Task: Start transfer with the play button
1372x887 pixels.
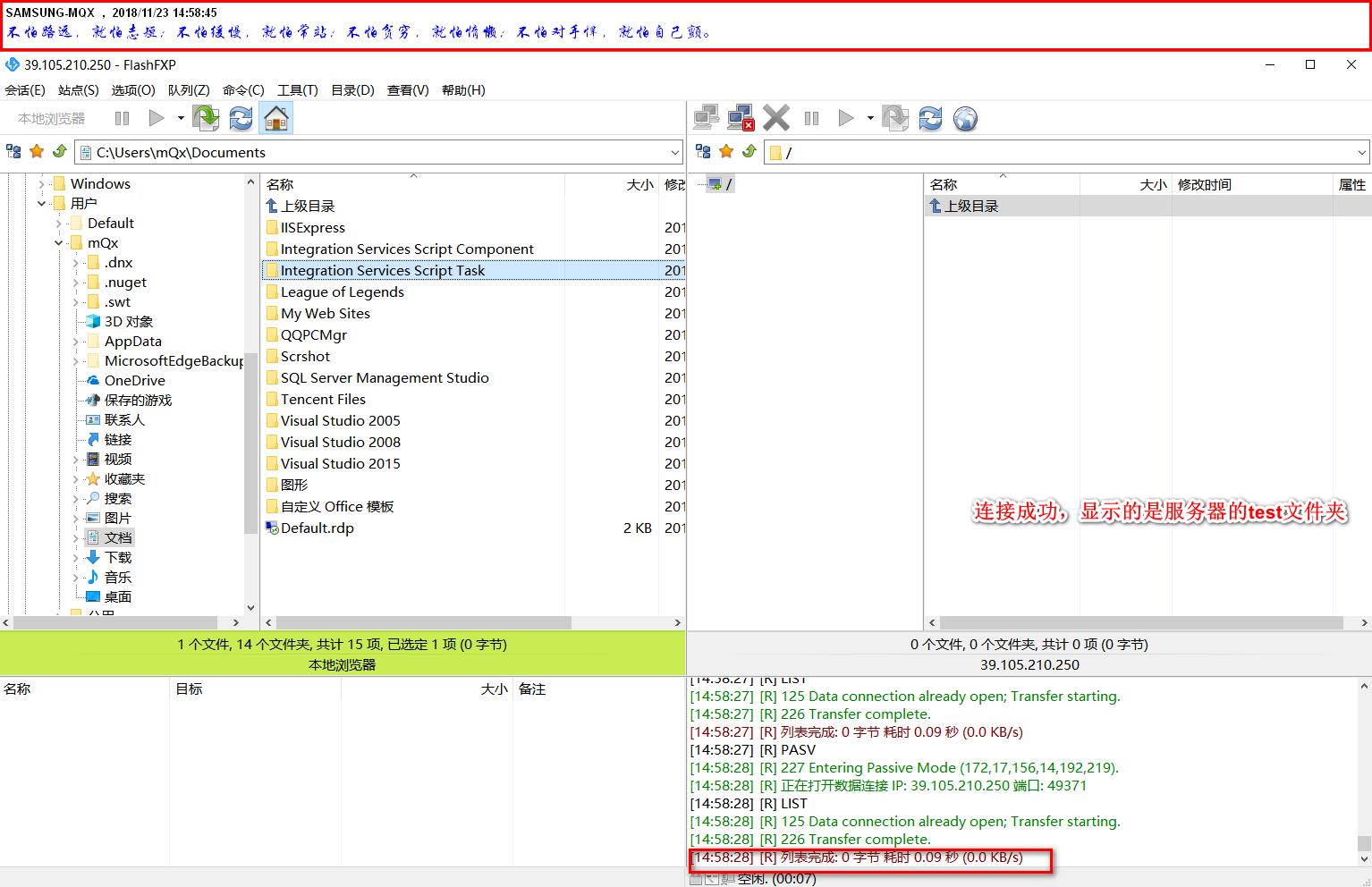Action: (155, 117)
